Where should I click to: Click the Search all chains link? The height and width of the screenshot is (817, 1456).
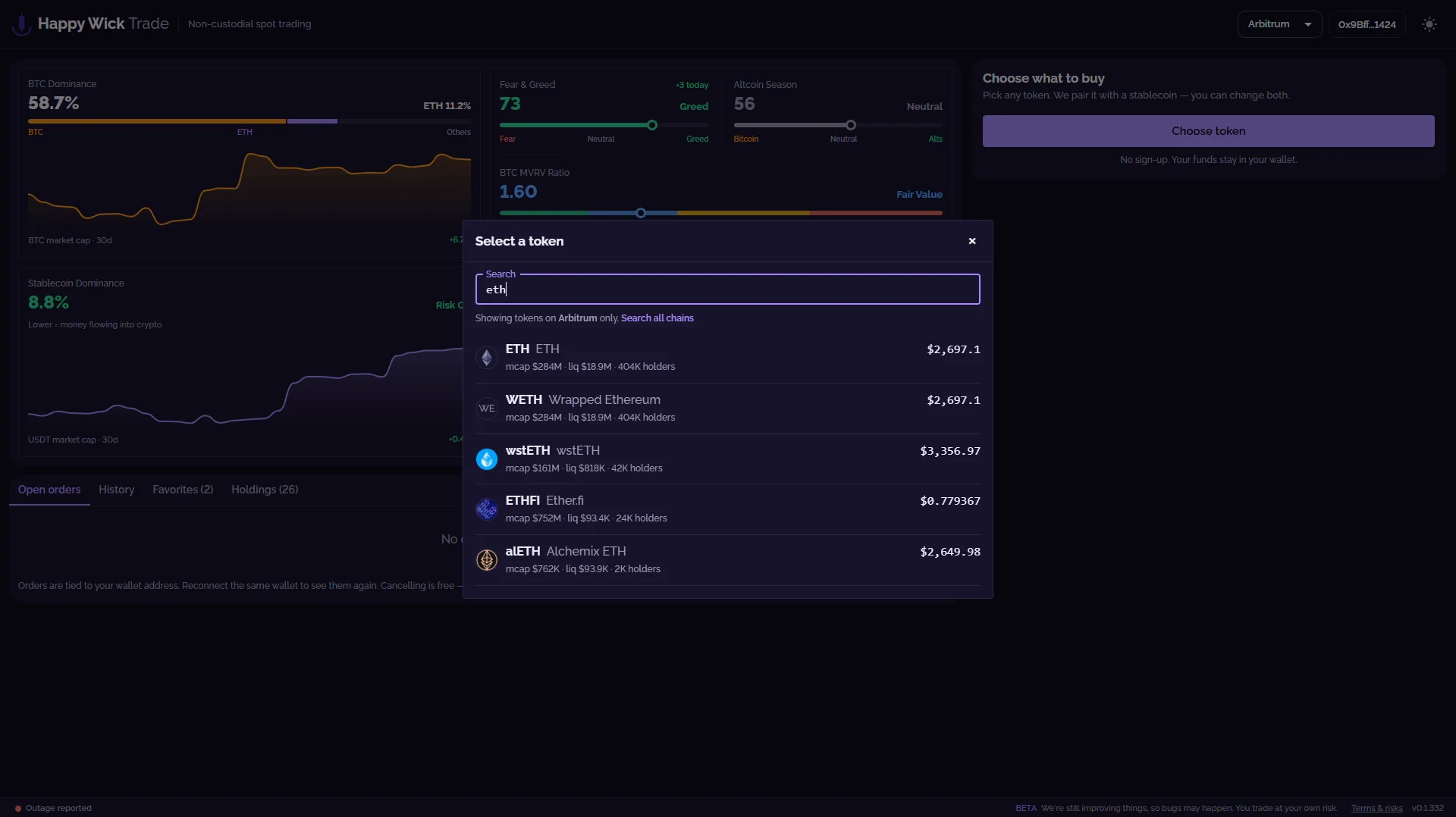click(657, 318)
